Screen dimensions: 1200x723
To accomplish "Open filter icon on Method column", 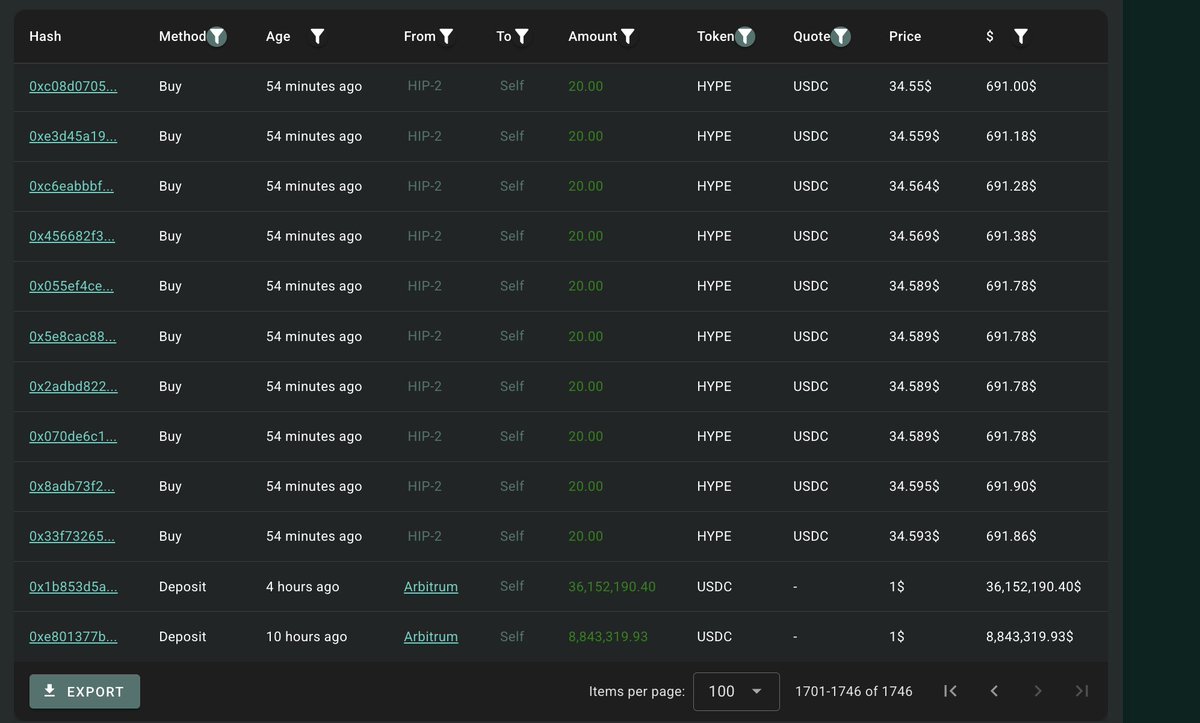I will (217, 36).
